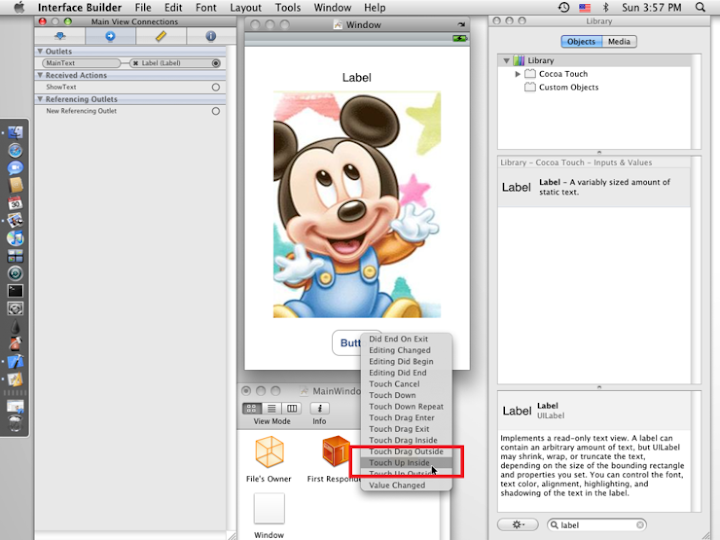Screen dimensions: 720x540
Task: Click the MainText outlet connection circle
Action: 216,63
